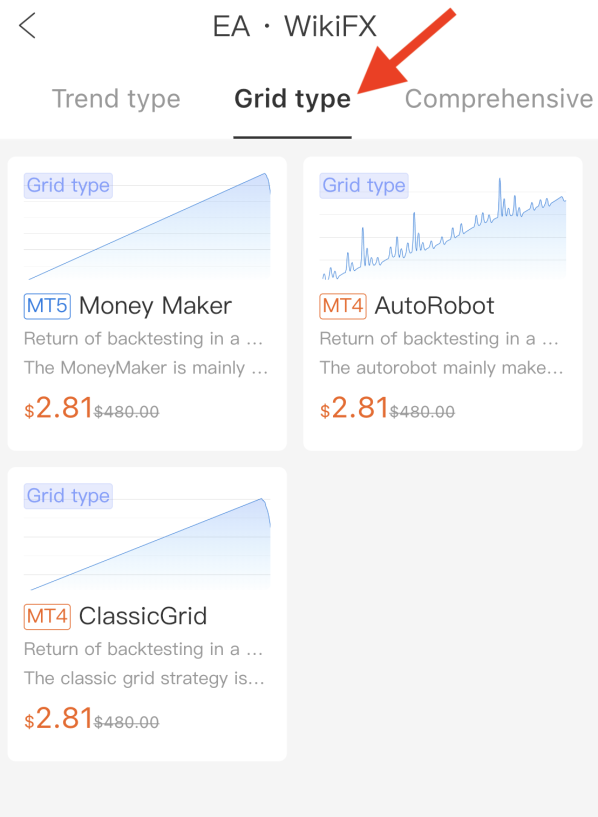Open the Comprehensive tab
Screen dimensions: 598x817
499,99
